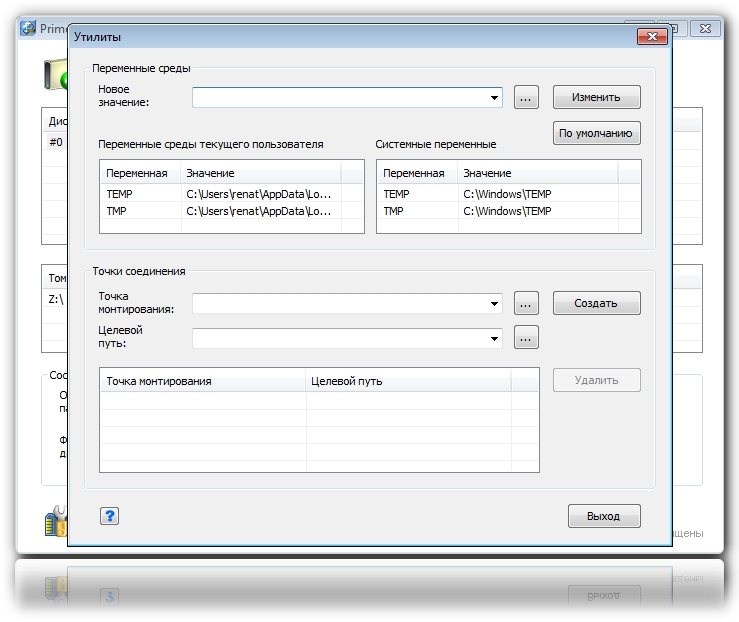
Task: Click browse button next to Новое значение field
Action: coord(527,98)
